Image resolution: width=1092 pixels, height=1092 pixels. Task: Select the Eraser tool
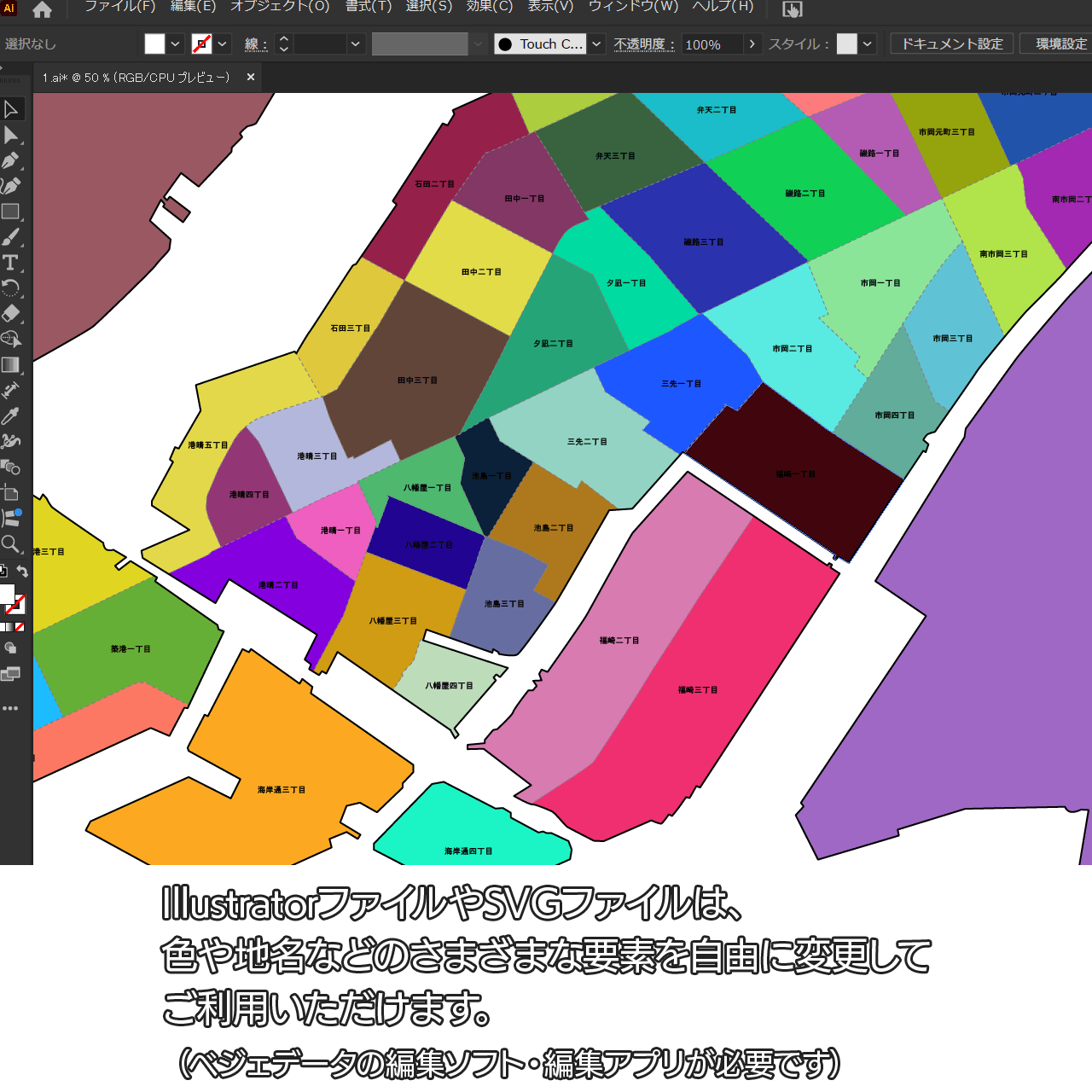pyautogui.click(x=11, y=313)
